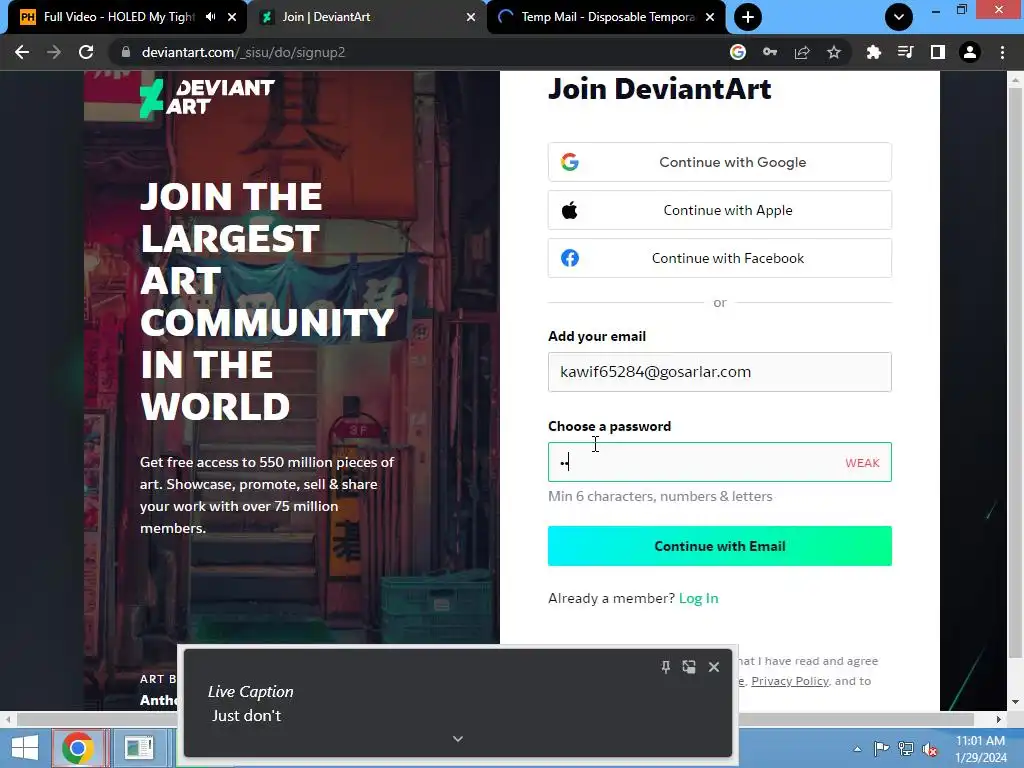Open the extensions puzzle icon

873,52
